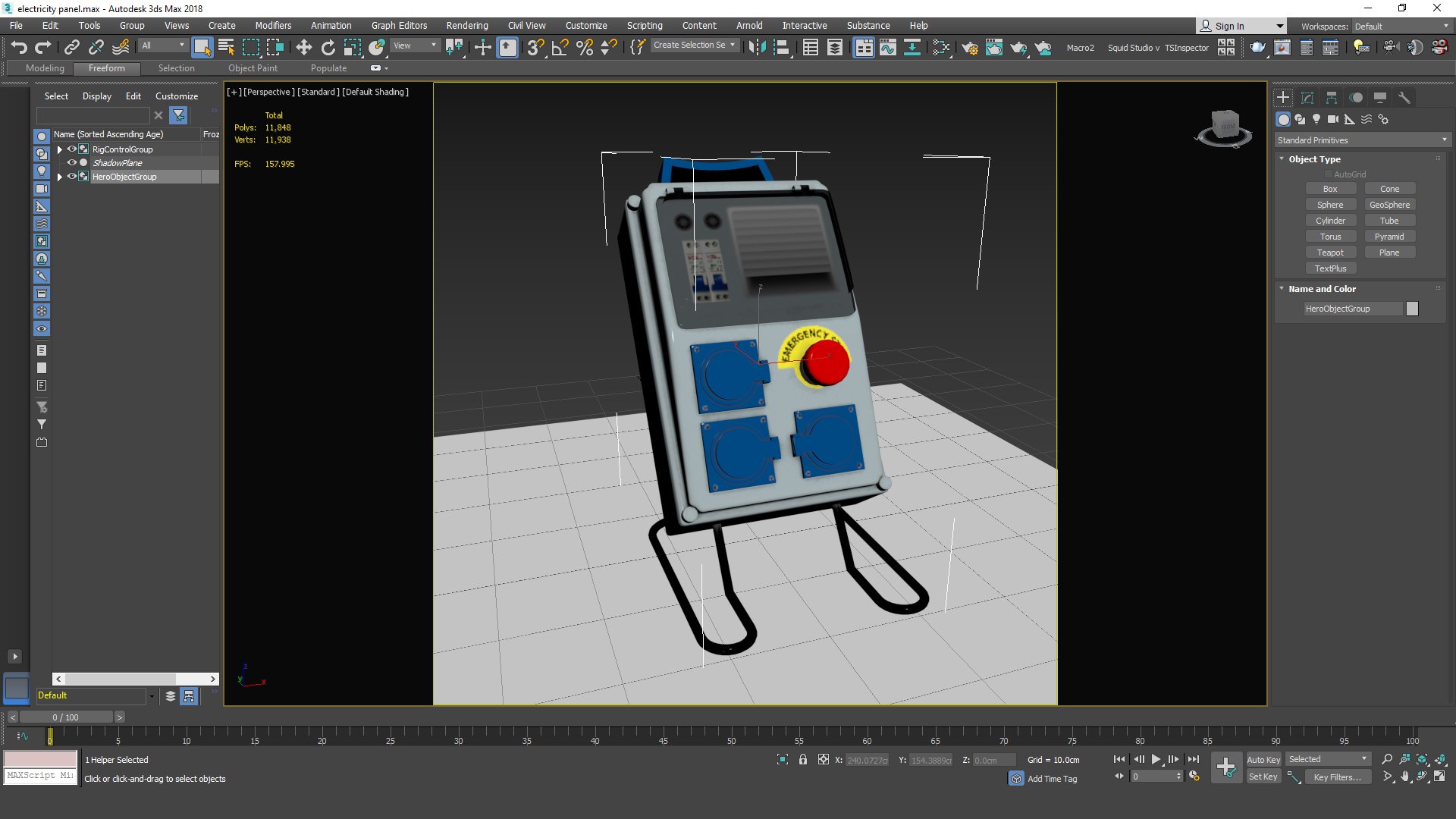Toggle Angle Snap icon

point(560,47)
